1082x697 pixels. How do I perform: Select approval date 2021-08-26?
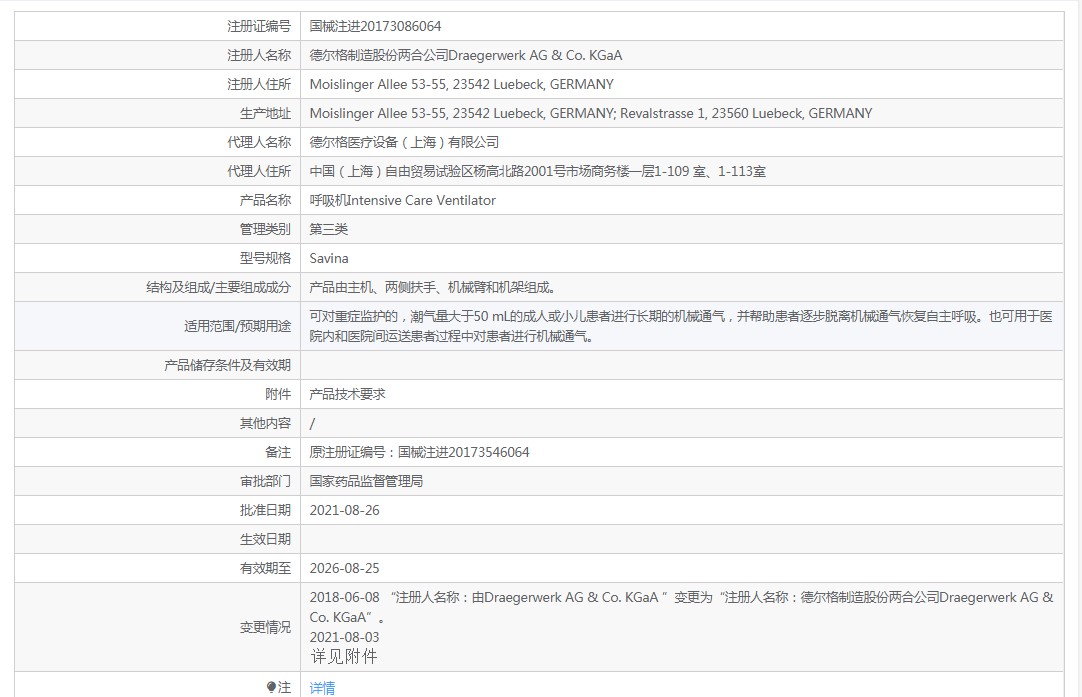tap(344, 510)
